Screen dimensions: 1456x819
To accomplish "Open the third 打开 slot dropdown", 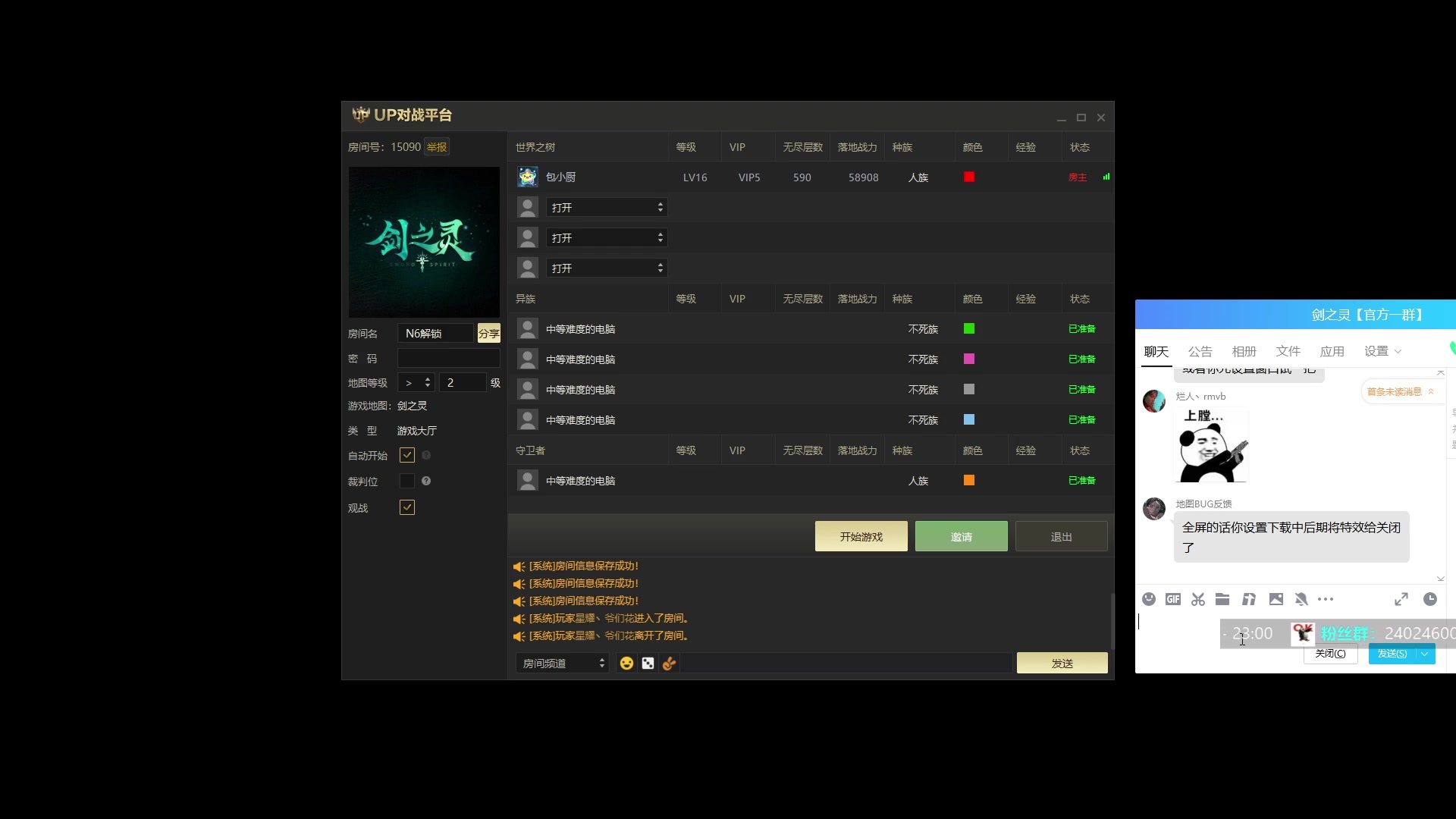I will [607, 268].
